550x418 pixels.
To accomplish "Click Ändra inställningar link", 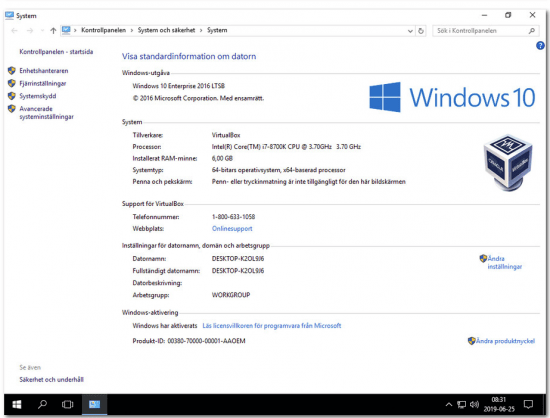I will click(x=505, y=263).
